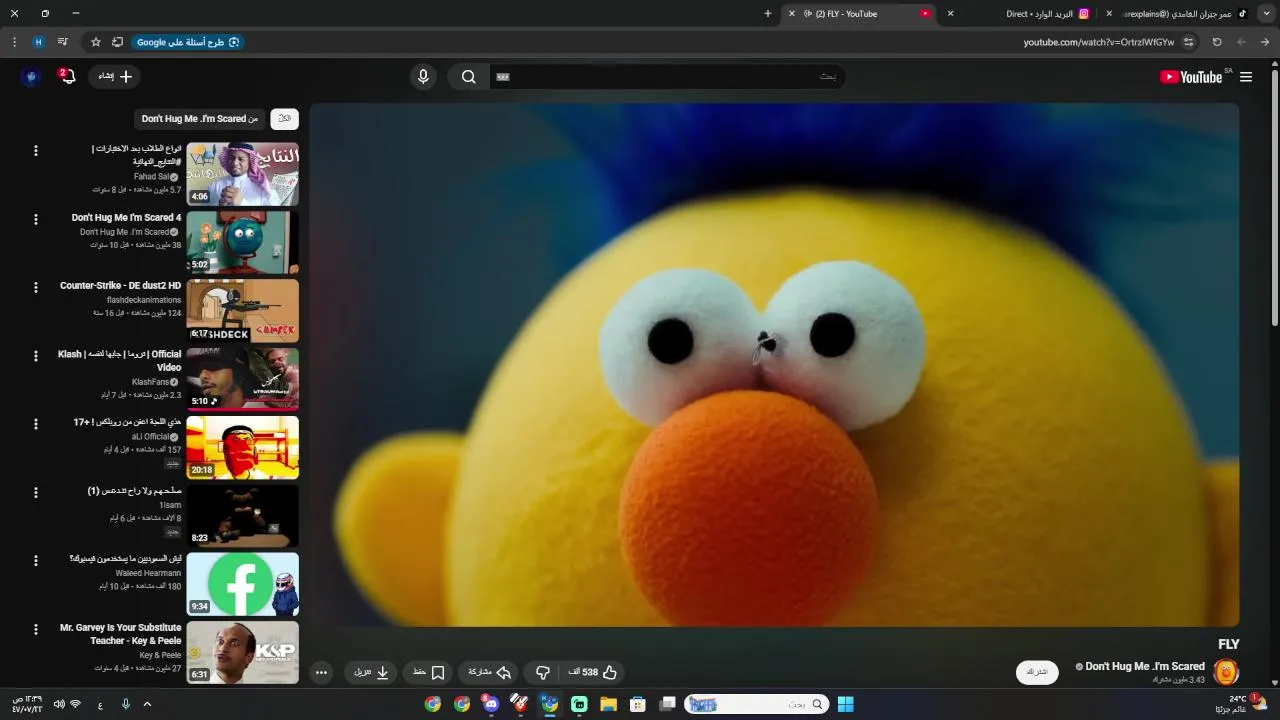This screenshot has height=720, width=1280.
Task: Open options menu for 1isam video
Action: pyautogui.click(x=36, y=492)
